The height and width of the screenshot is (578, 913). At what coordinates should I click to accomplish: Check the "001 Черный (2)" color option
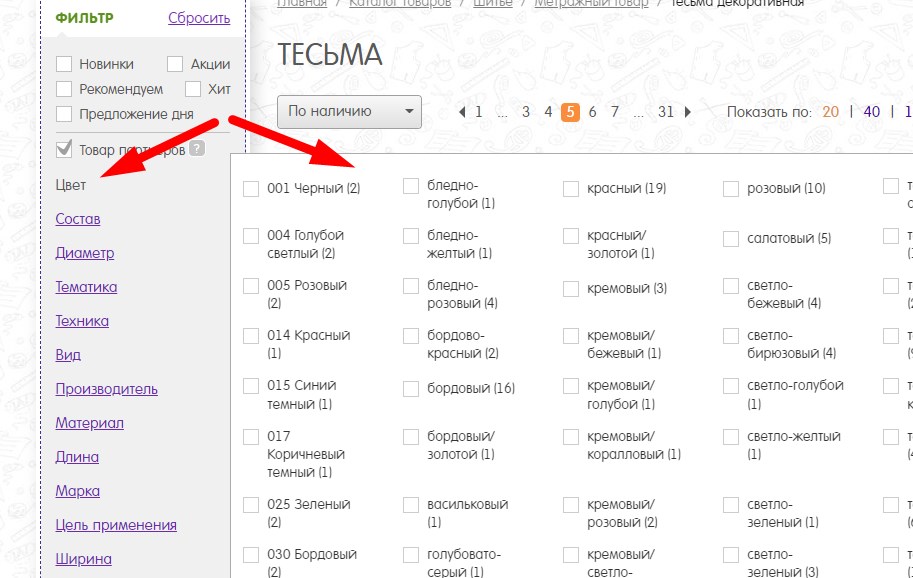coord(251,188)
